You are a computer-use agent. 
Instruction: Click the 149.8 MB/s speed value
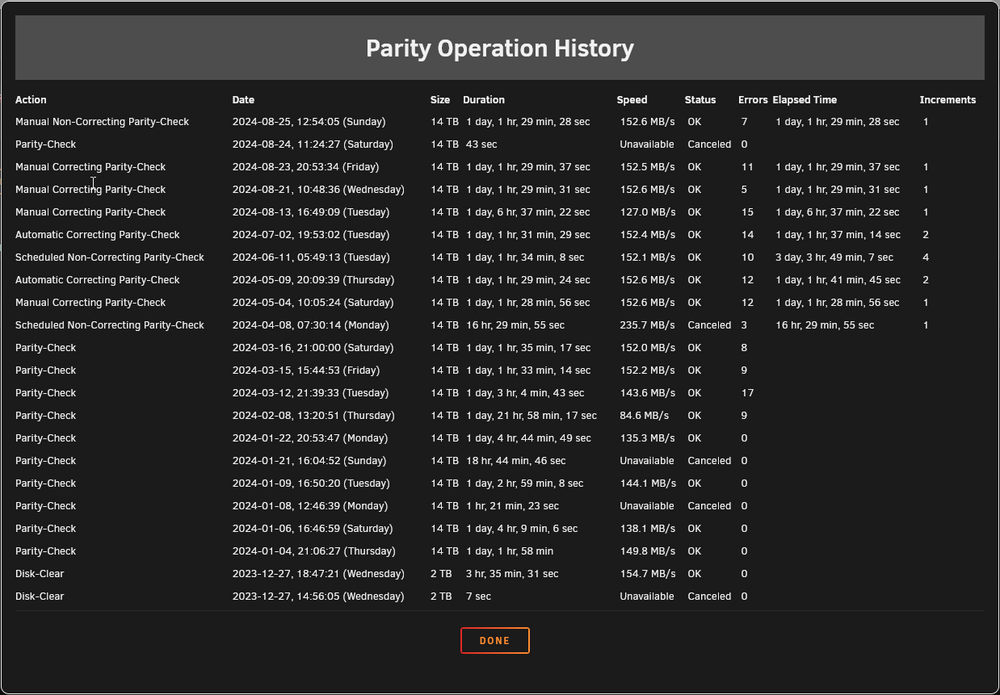(647, 552)
